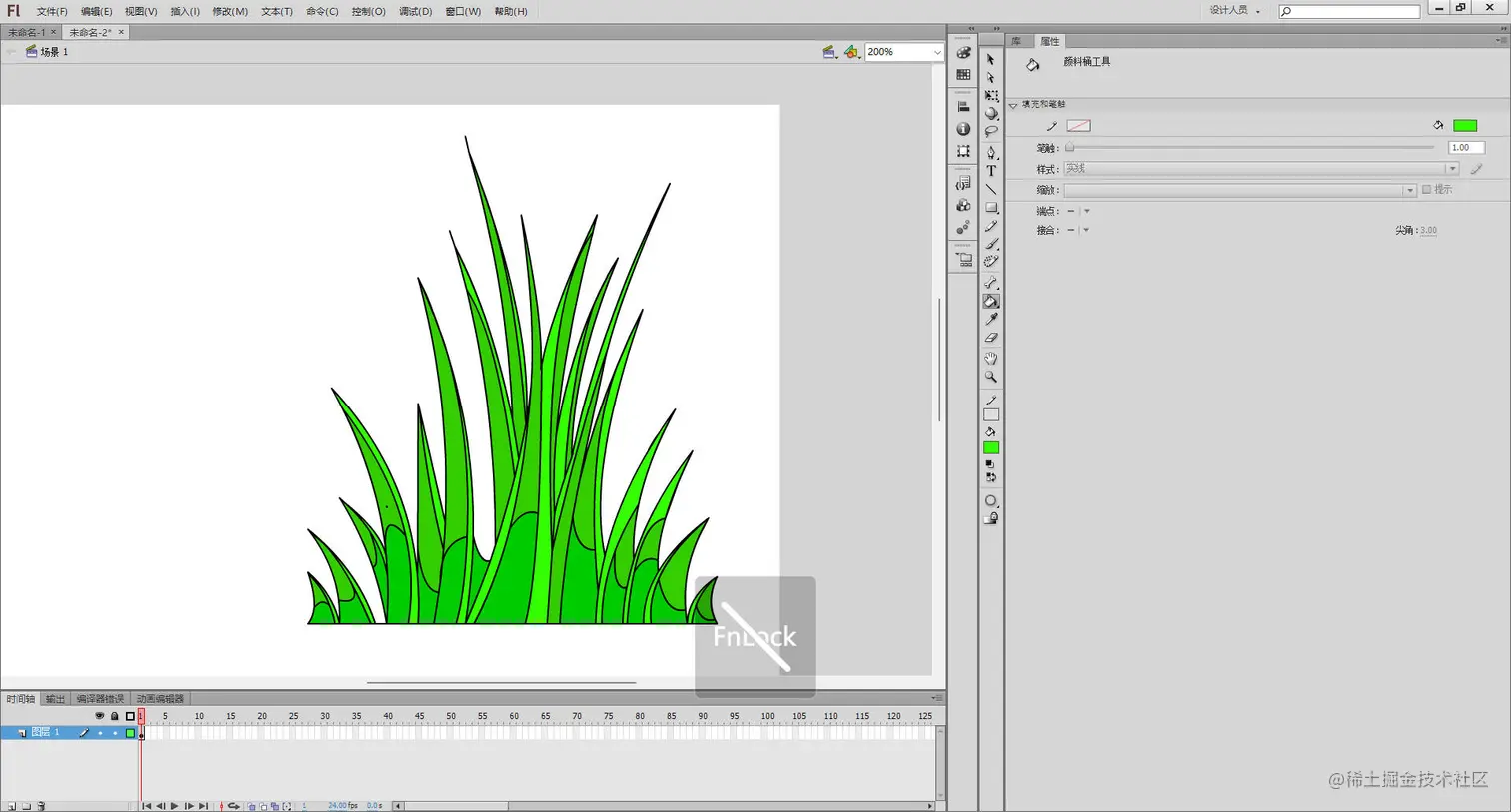Open the 设计人员 workspace dropdown

click(x=1235, y=10)
